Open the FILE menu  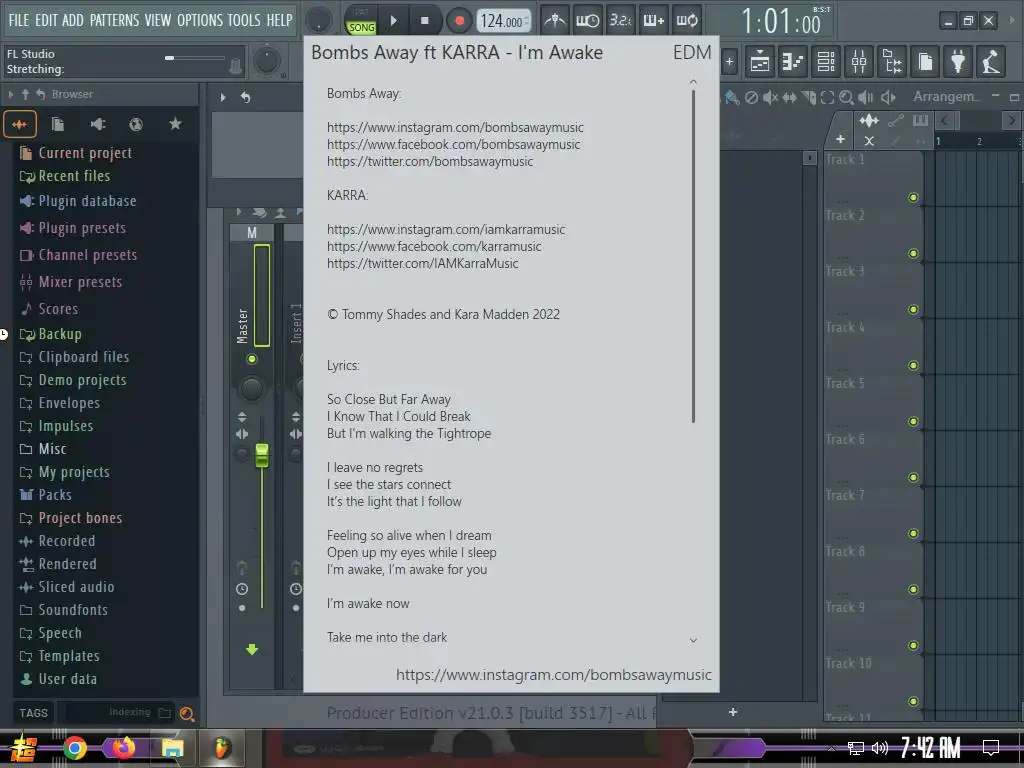[18, 20]
